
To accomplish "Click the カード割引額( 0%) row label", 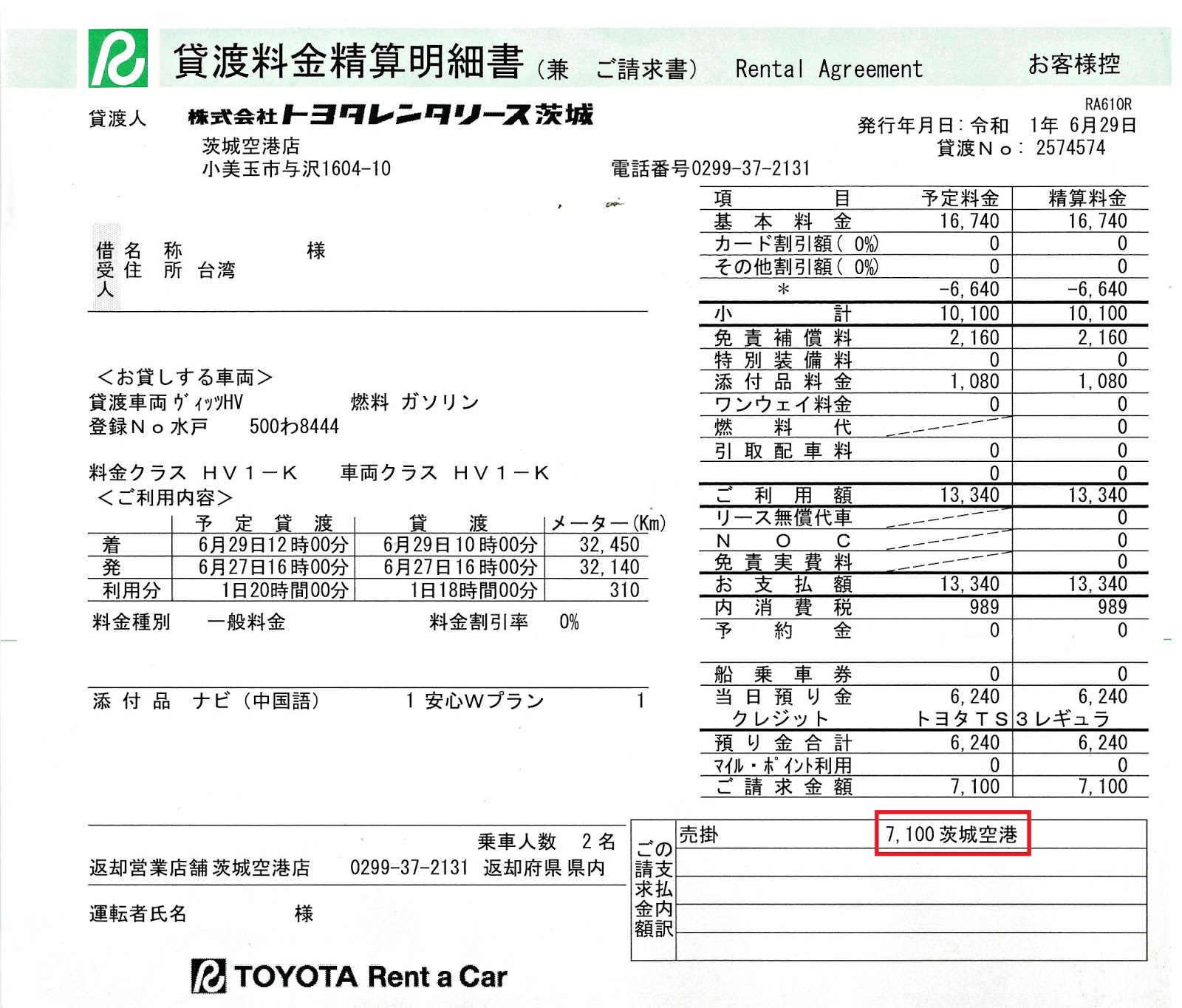I will tap(796, 244).
